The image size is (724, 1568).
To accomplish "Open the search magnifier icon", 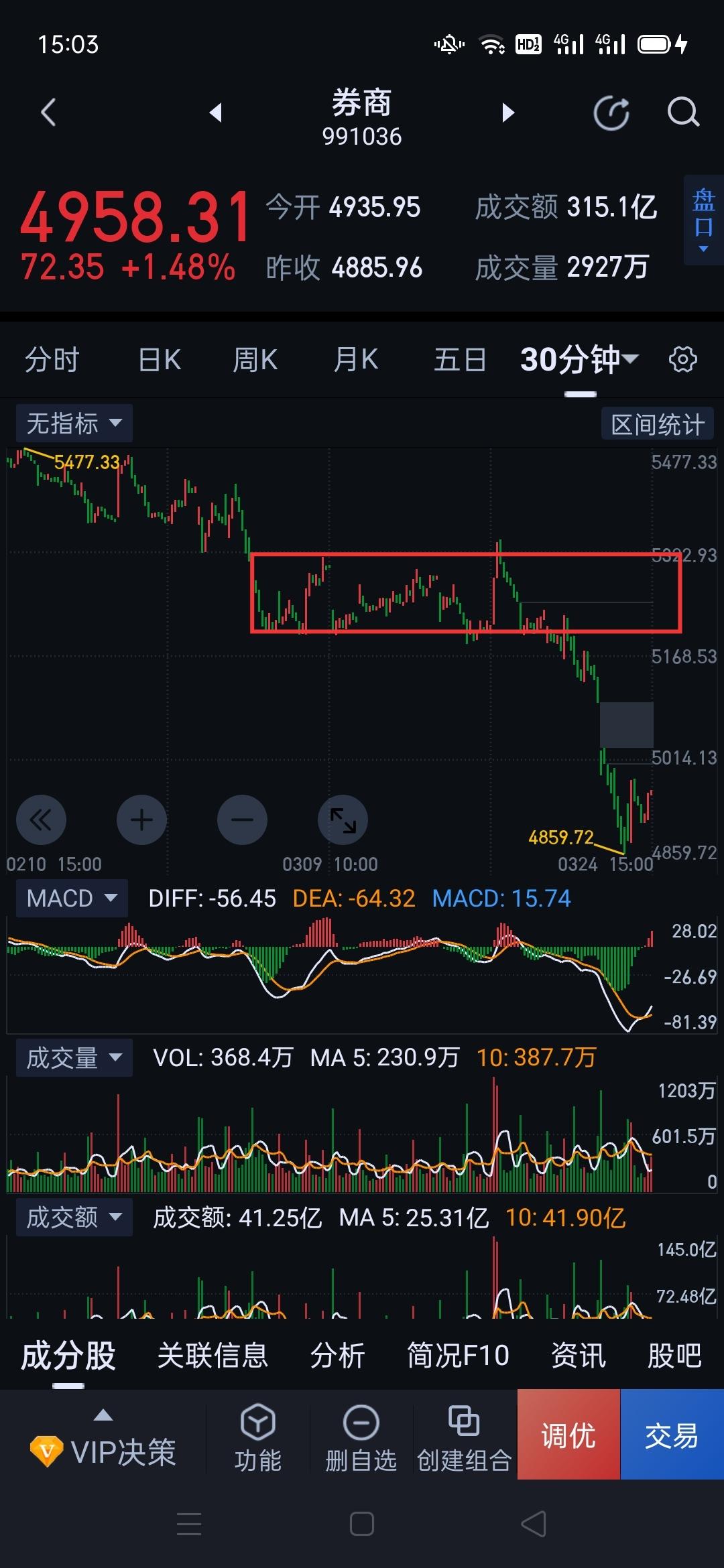I will 683,112.
